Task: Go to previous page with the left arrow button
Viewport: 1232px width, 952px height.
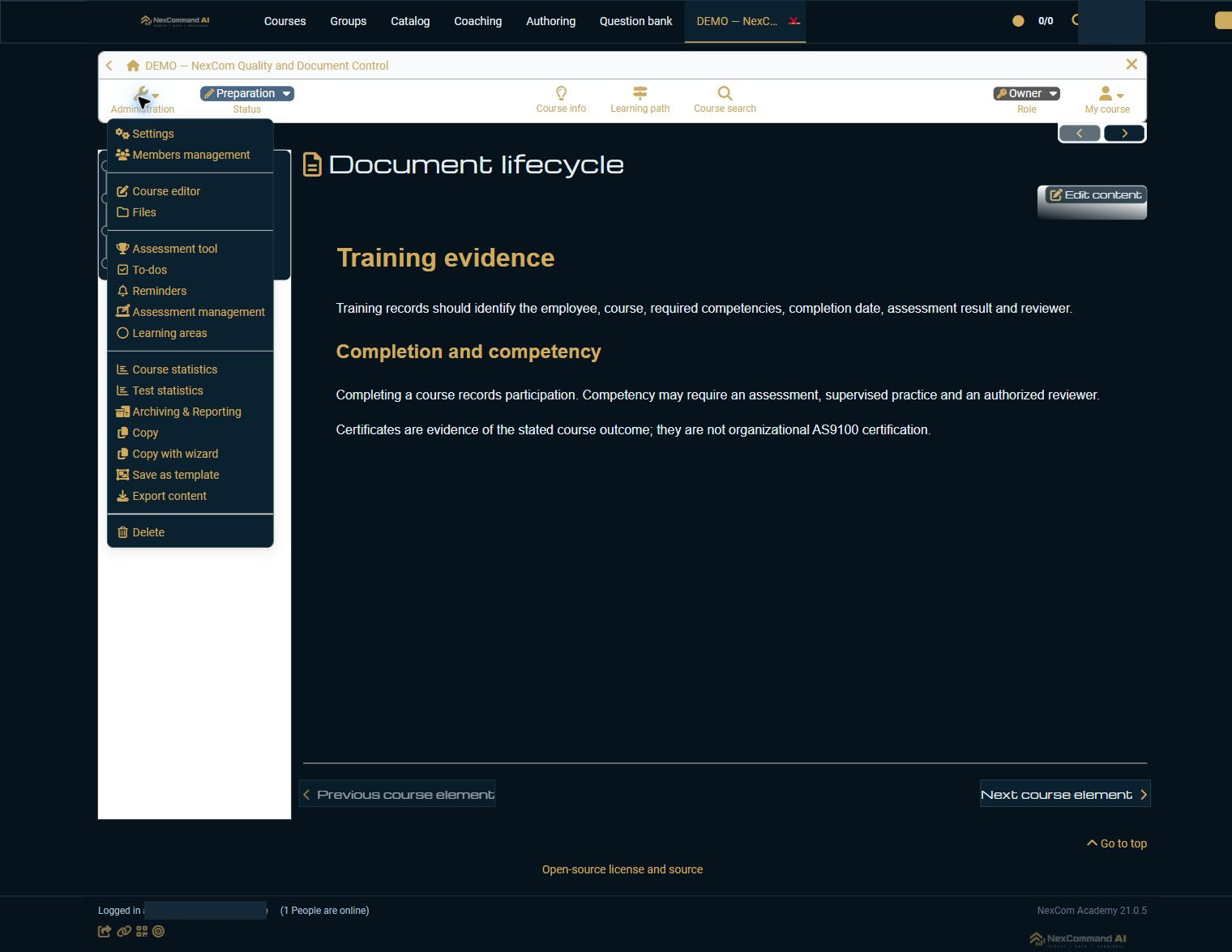Action: coord(1080,134)
